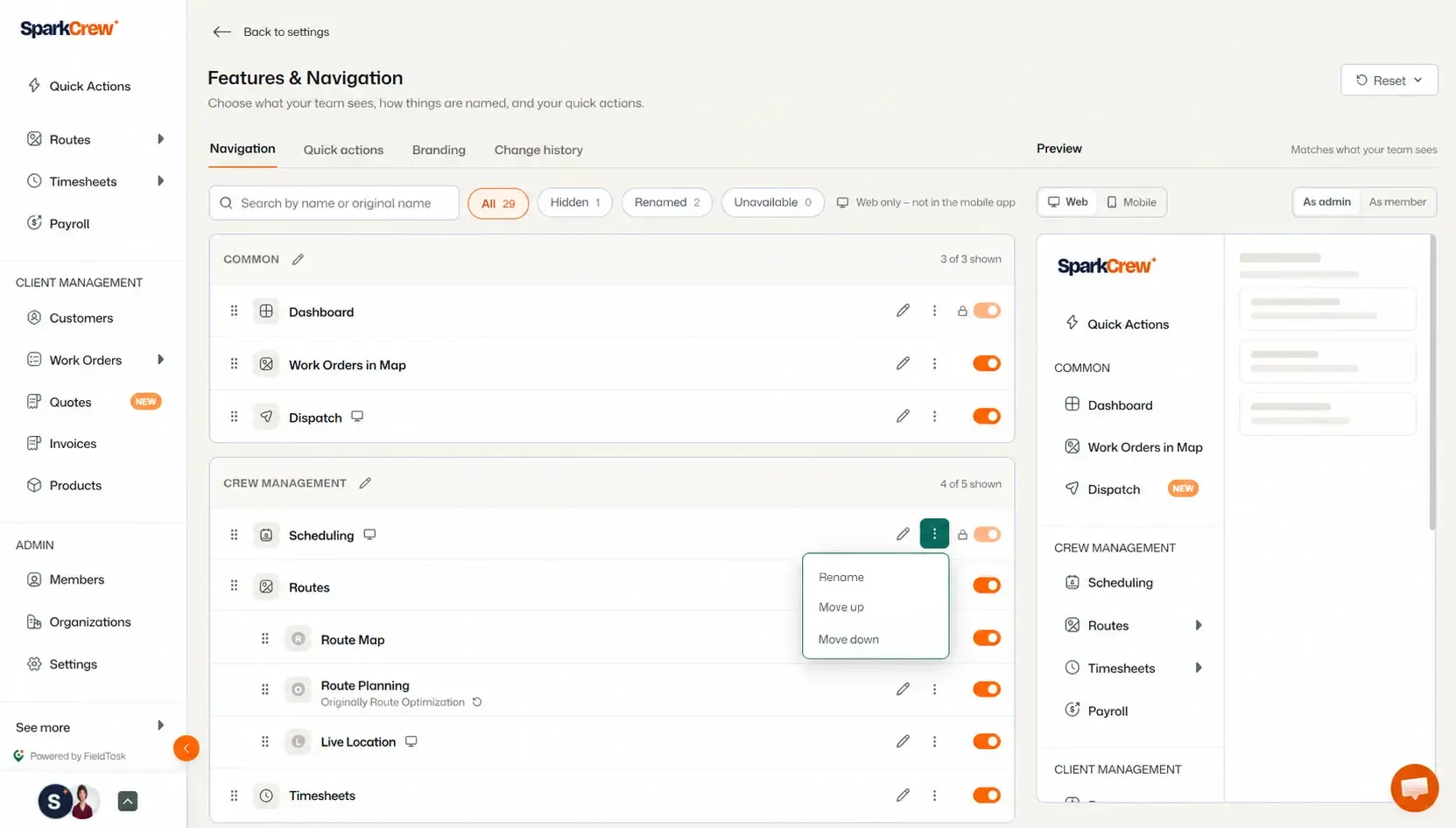Screen dimensions: 1456x828
Task: Choose Move down from the context menu
Action: (848, 639)
